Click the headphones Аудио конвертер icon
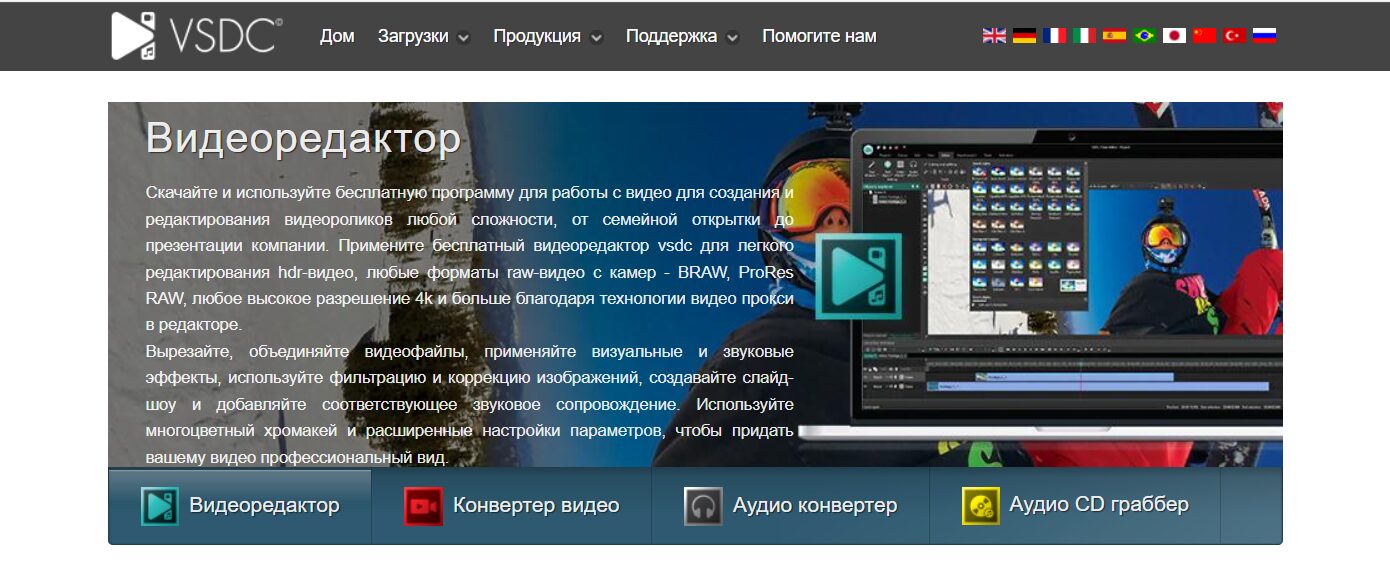1390x564 pixels. coord(703,506)
